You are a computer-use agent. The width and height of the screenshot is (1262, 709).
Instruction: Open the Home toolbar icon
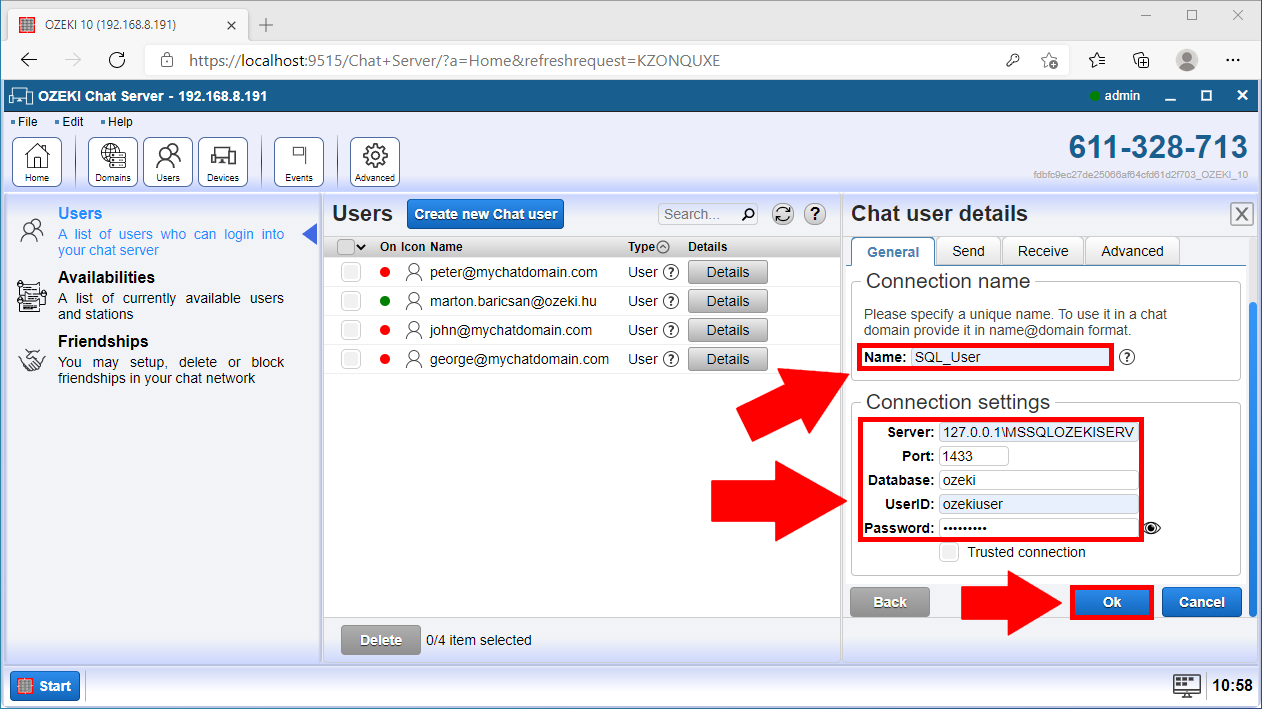36,160
